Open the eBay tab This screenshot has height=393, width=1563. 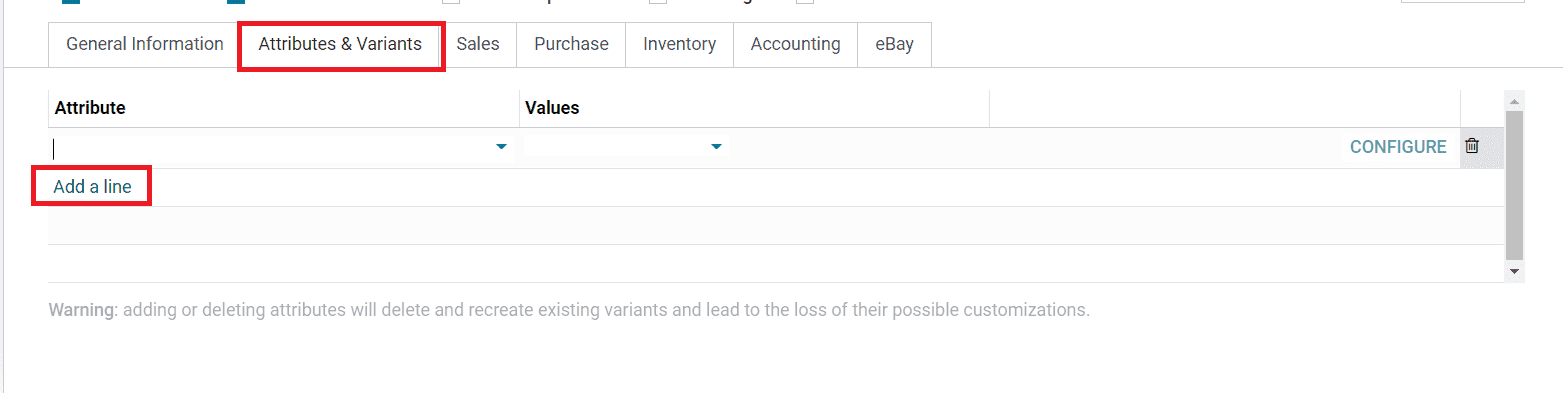click(894, 44)
